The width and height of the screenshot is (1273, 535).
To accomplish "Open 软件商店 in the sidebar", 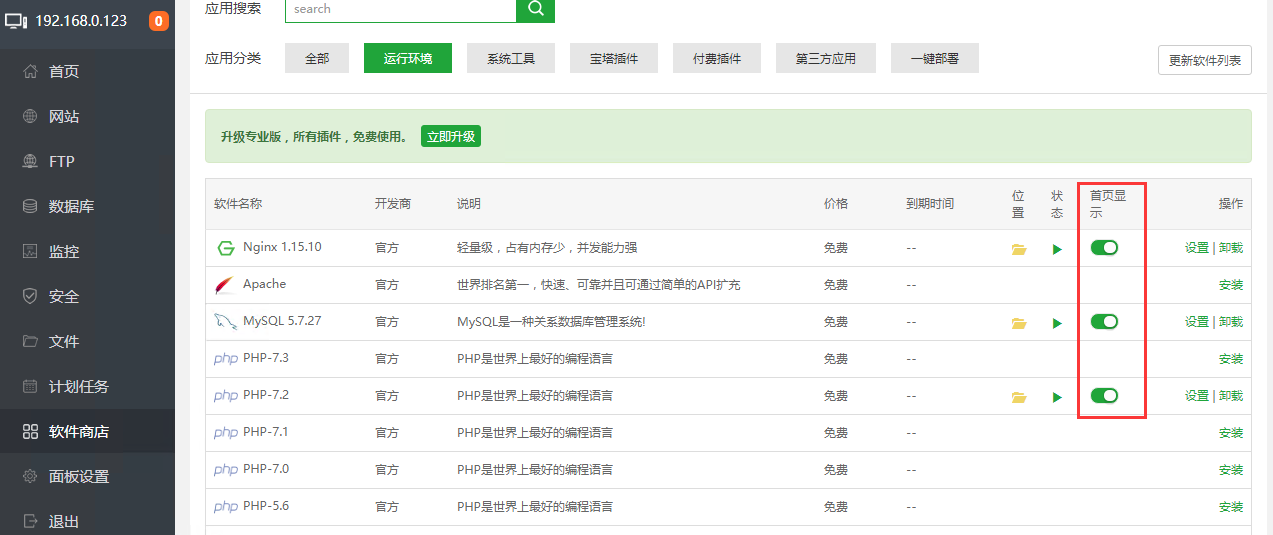I will [x=87, y=431].
